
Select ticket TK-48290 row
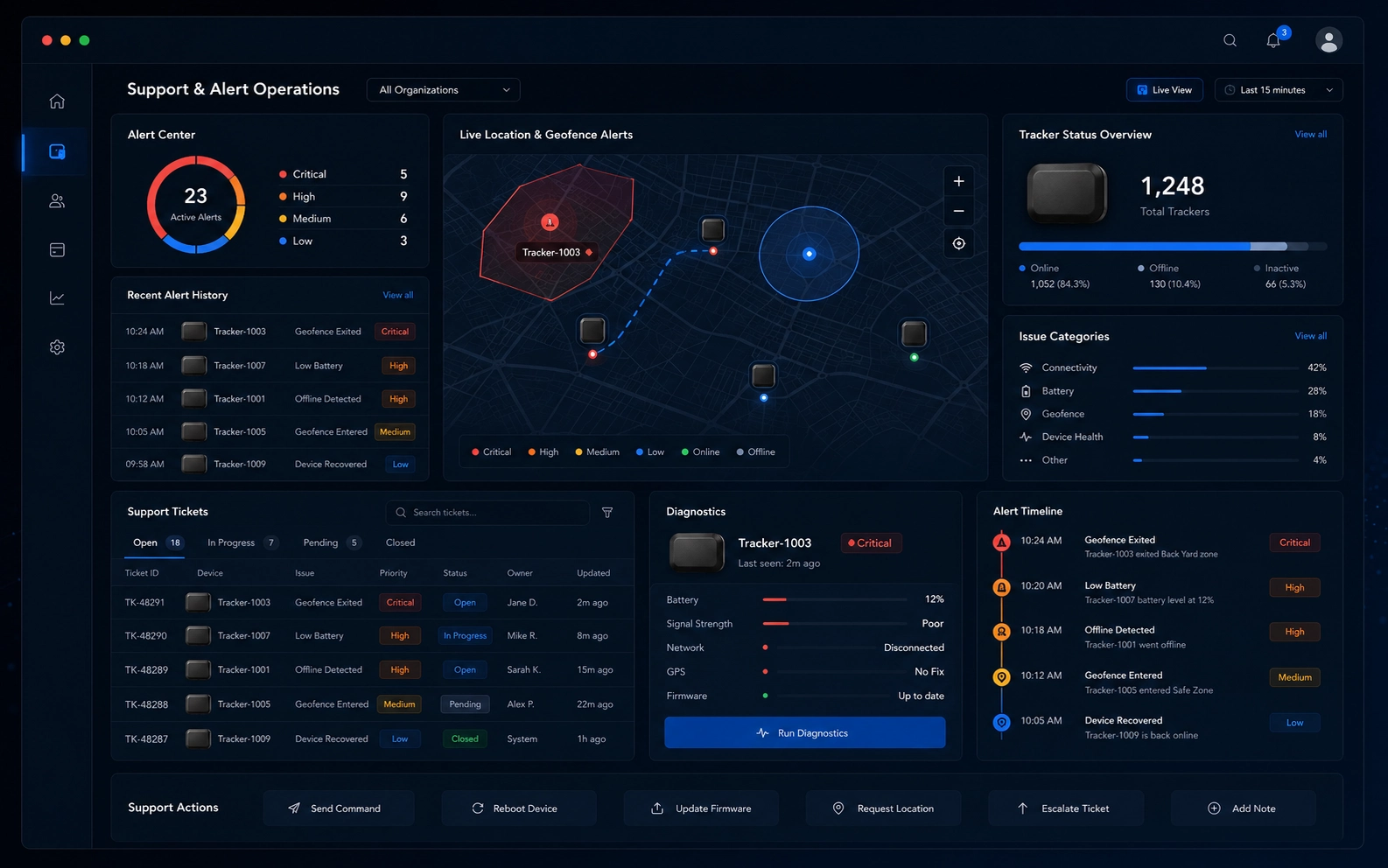coord(373,636)
